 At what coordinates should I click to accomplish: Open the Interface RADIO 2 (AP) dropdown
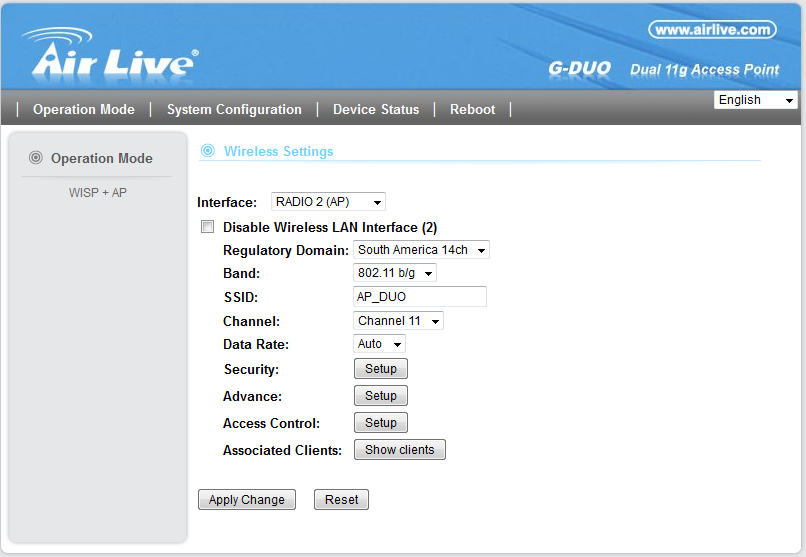coord(328,202)
